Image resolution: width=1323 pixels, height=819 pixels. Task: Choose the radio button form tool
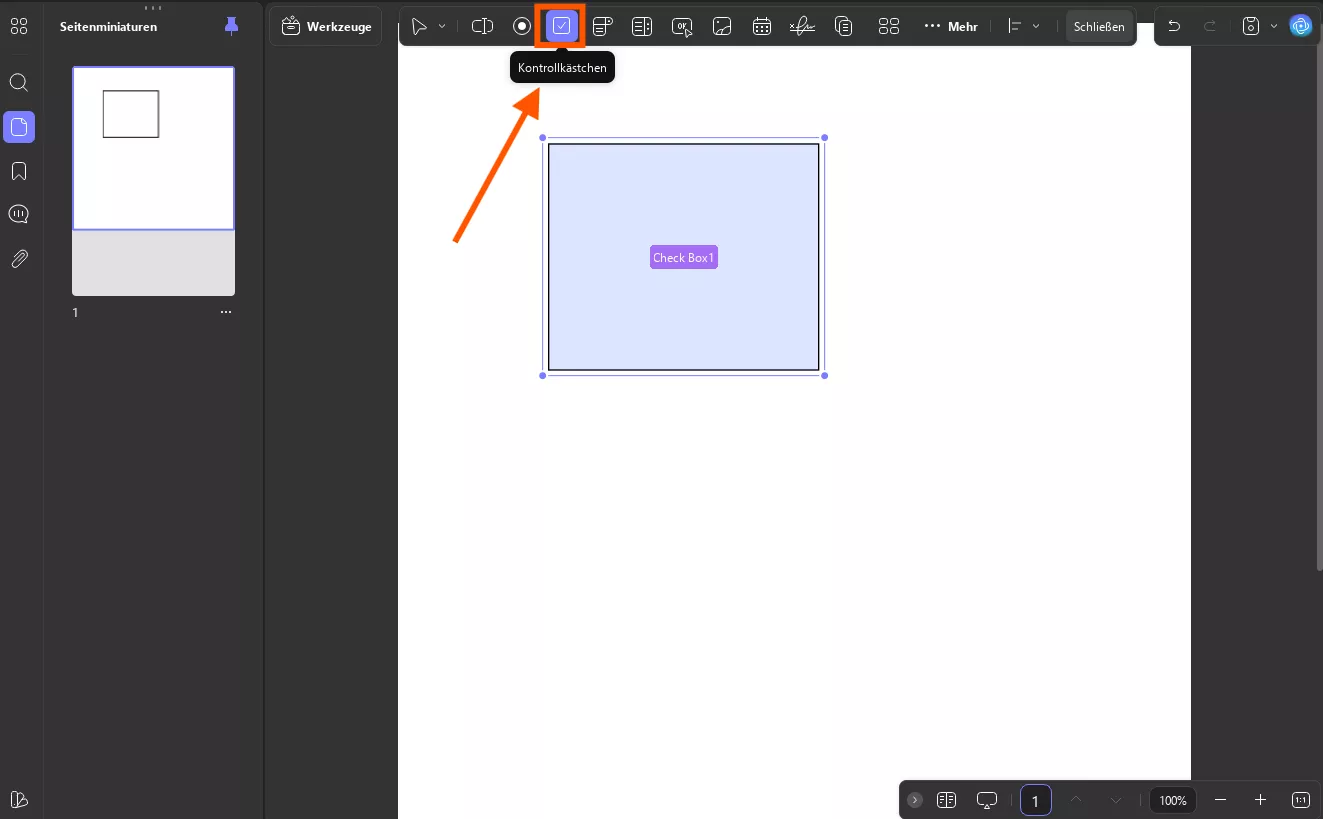click(522, 27)
